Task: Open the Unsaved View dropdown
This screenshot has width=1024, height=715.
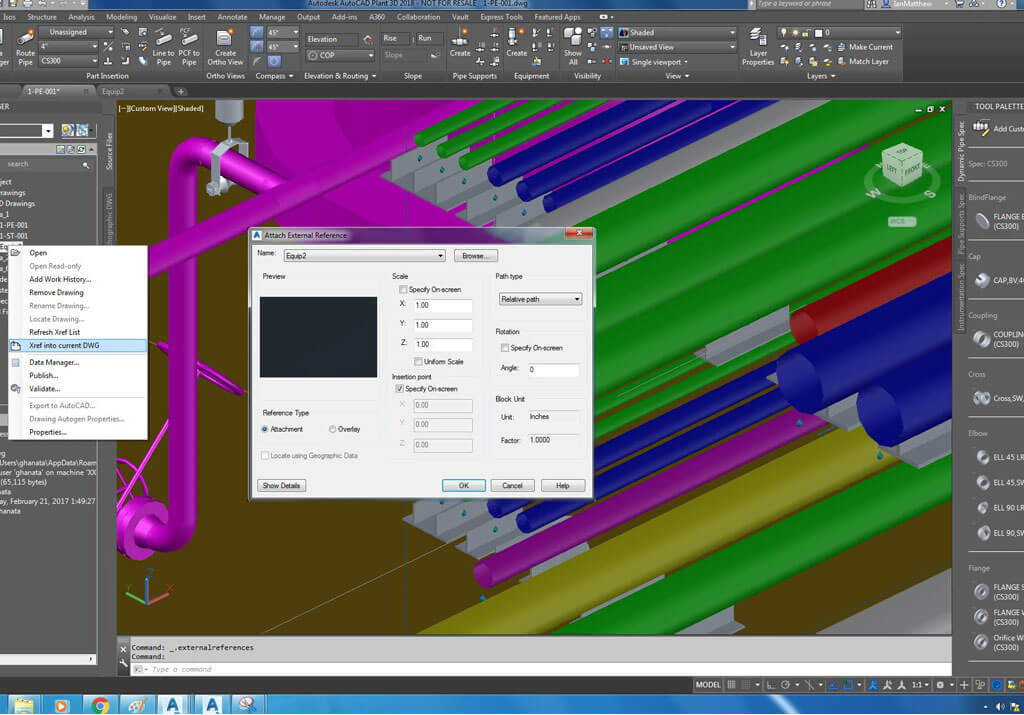Action: 677,47
